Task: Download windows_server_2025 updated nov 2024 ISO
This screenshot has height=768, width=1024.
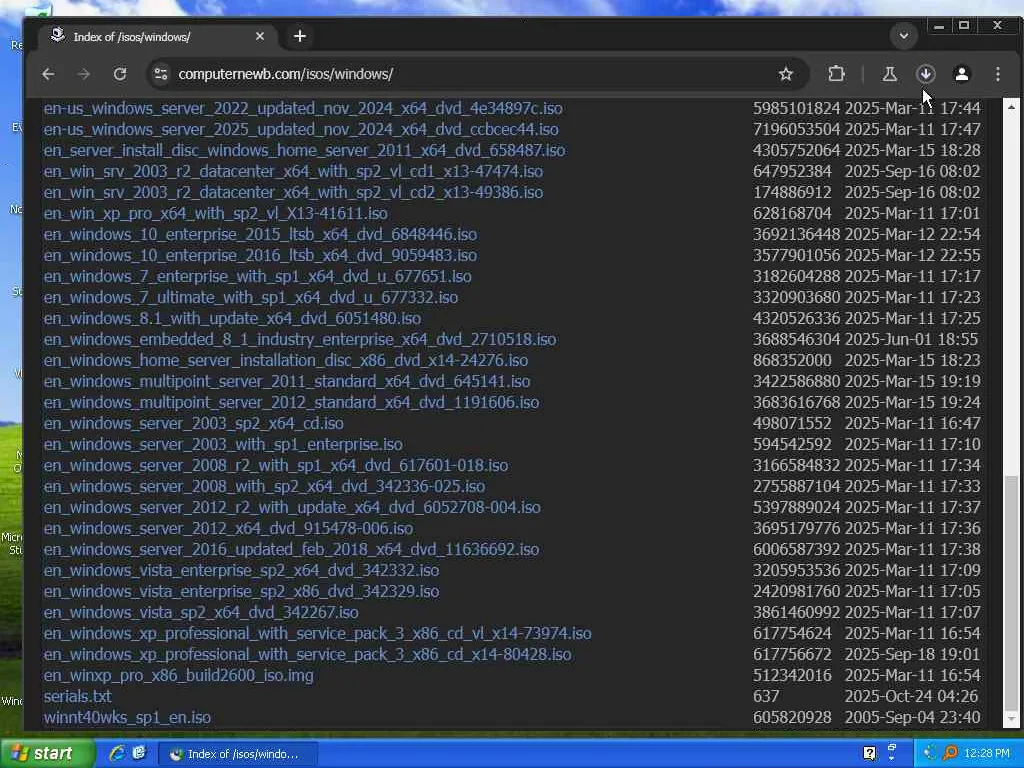Action: [301, 129]
